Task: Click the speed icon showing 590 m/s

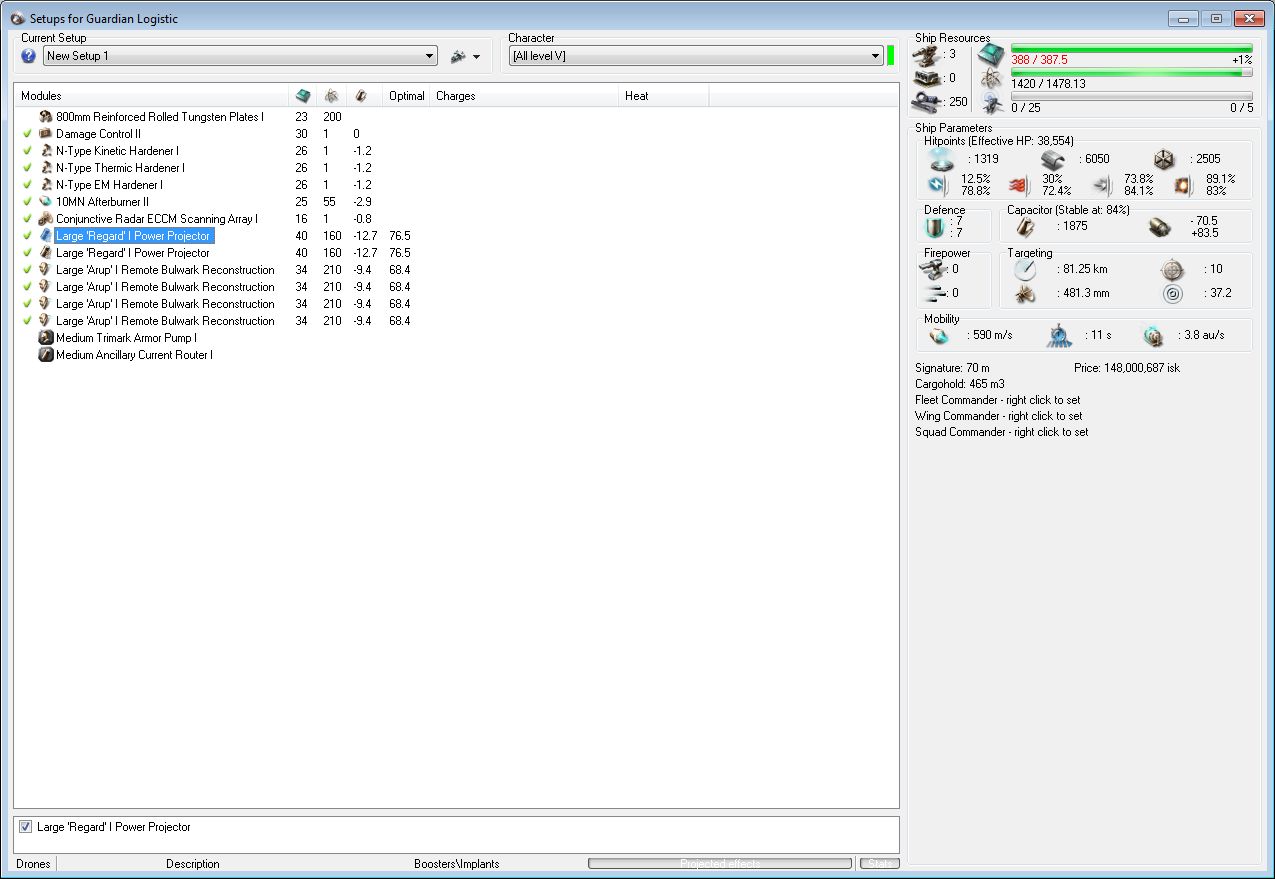Action: 939,335
